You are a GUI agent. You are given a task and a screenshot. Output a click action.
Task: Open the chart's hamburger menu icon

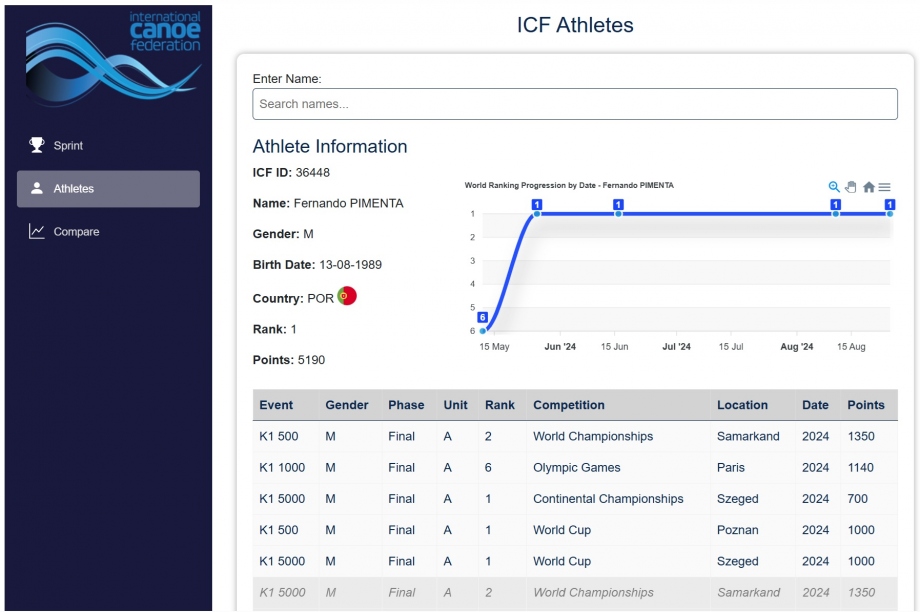tap(884, 187)
